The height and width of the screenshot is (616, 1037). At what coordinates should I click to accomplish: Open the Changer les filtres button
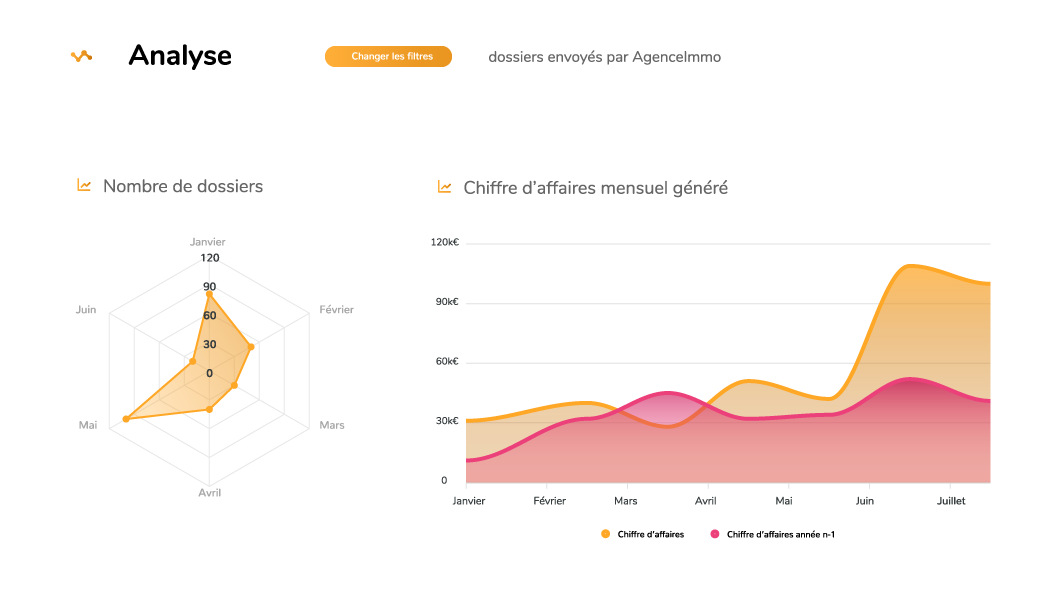[388, 56]
